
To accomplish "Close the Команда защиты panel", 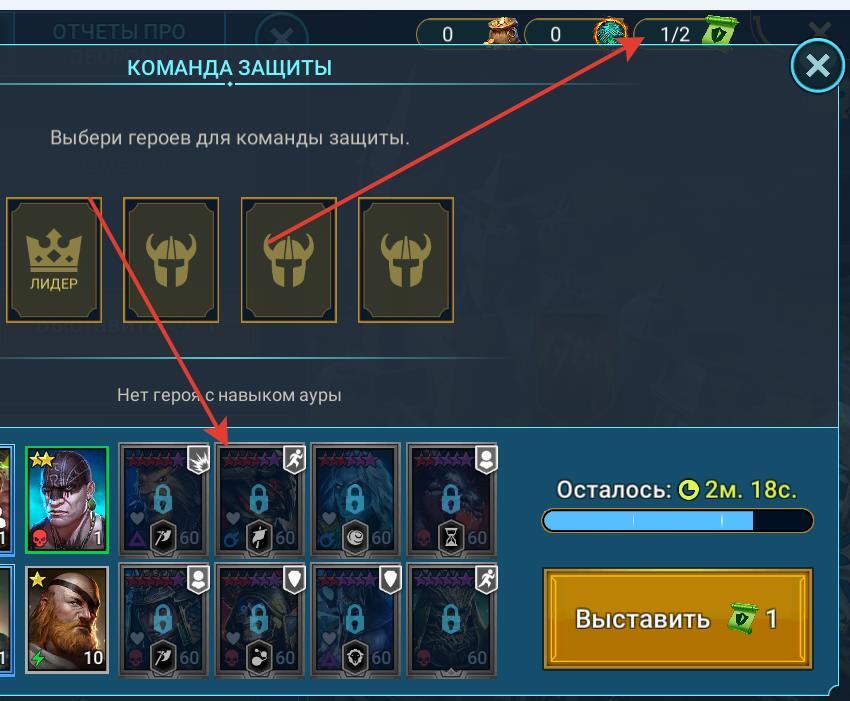I will click(817, 66).
